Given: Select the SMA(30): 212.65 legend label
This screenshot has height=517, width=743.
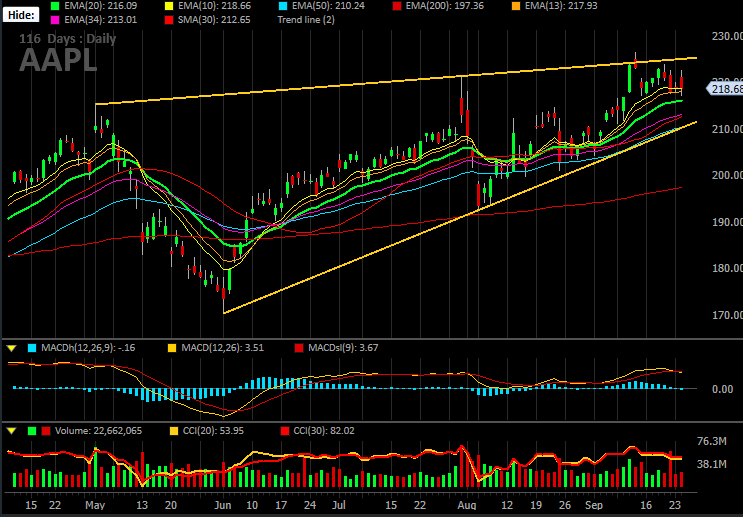Looking at the screenshot, I should [214, 20].
